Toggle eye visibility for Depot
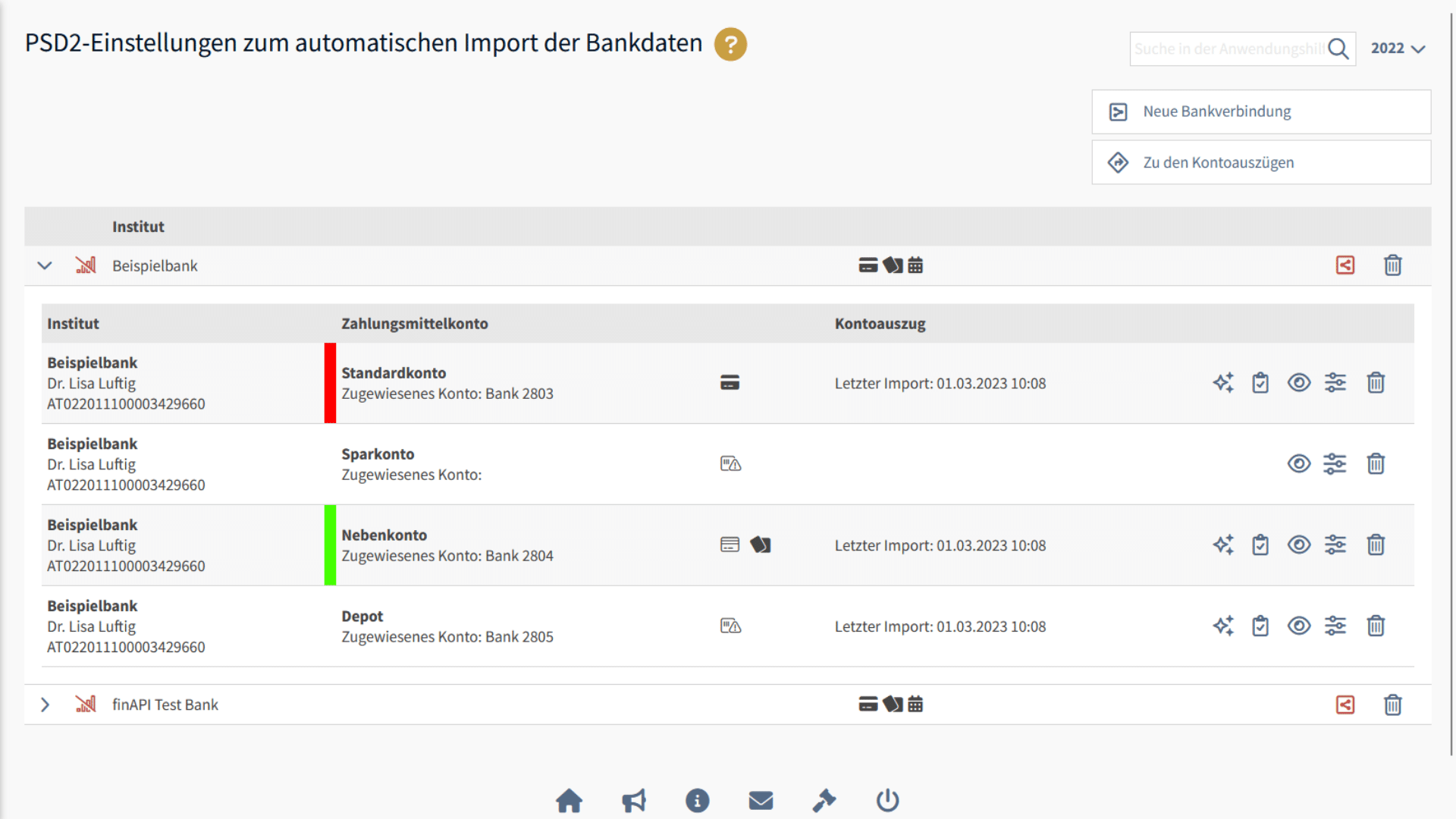The image size is (1456, 819). pyautogui.click(x=1298, y=626)
